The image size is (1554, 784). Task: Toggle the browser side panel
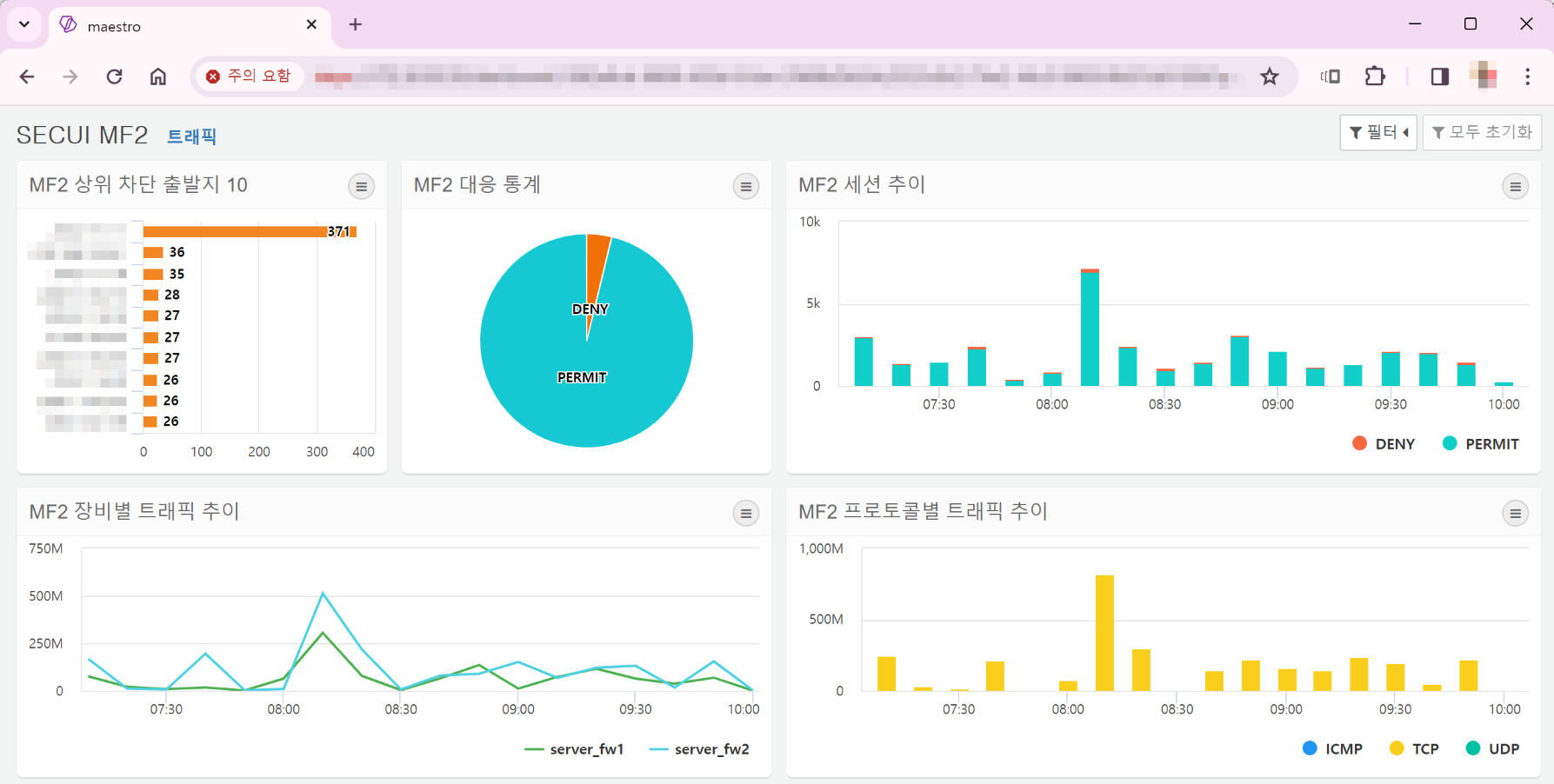coord(1439,76)
